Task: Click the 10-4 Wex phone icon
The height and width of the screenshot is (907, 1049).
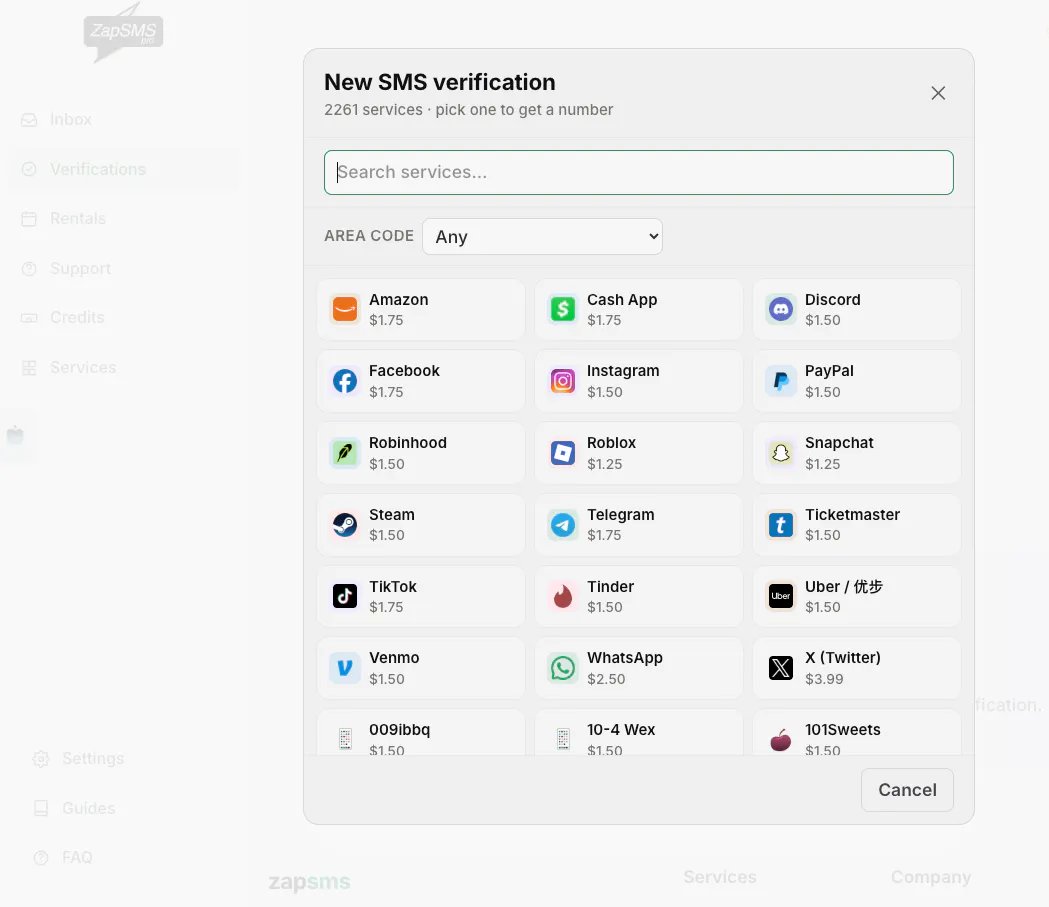Action: pos(563,740)
